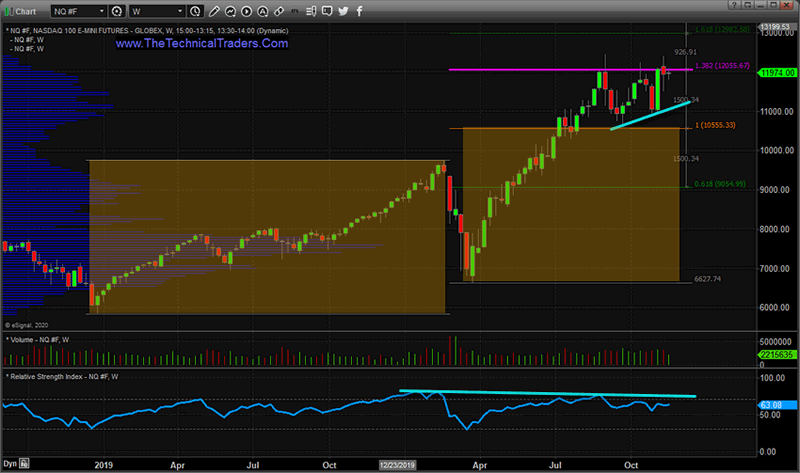Screen dimensions: 800x473
Task: Click the 926.91 measurement label
Action: click(685, 52)
